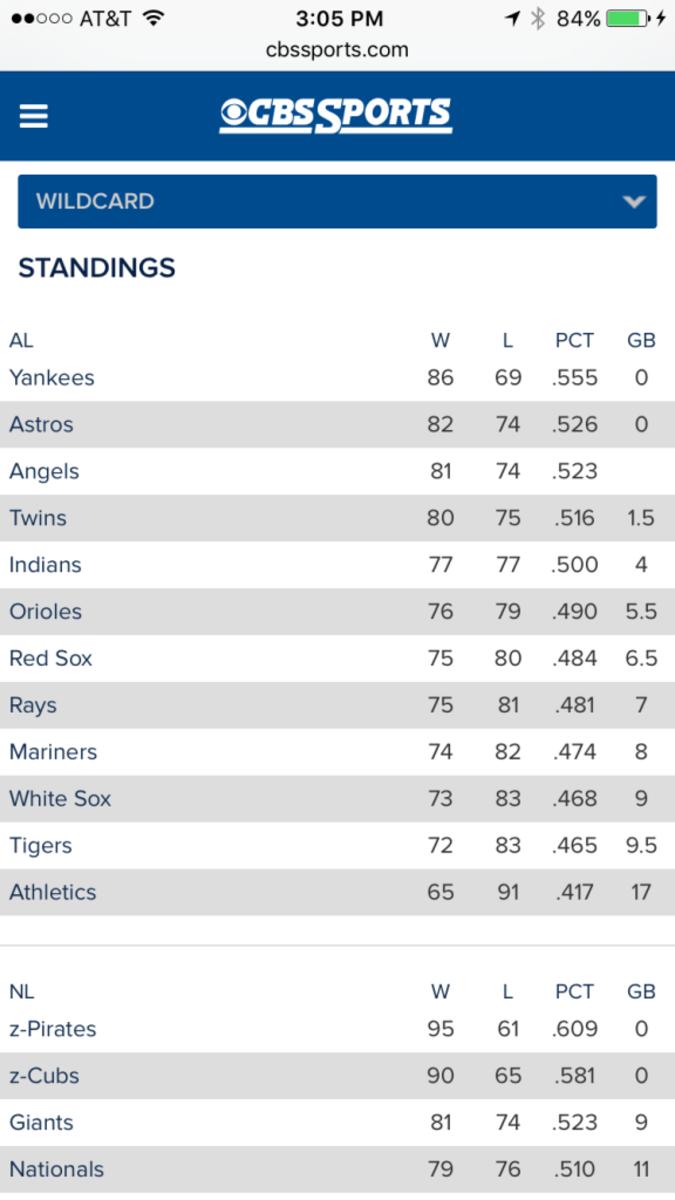Screen dimensions: 675x1200
Task: Sort standings by the PCT column
Action: 574,340
